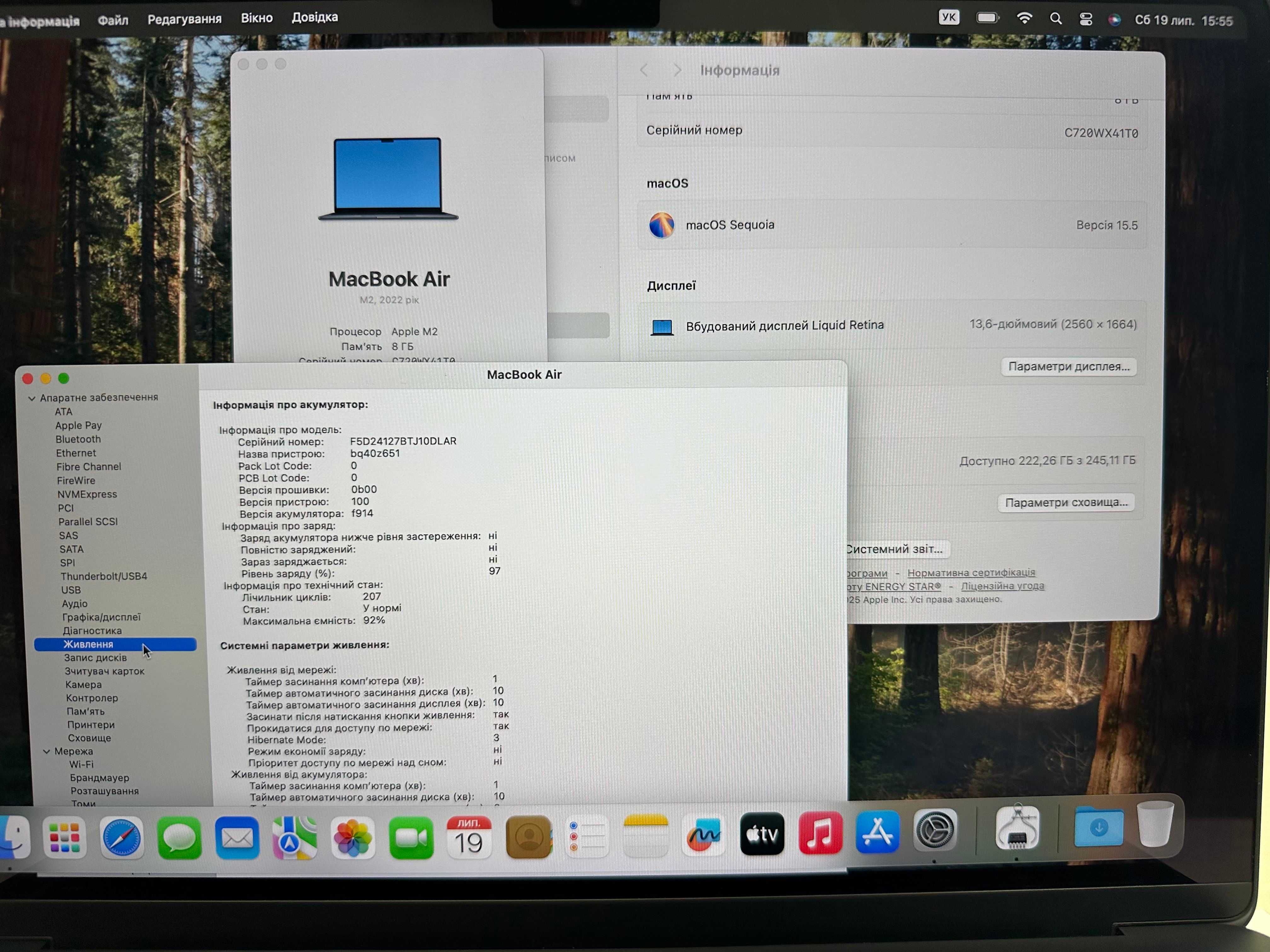Open Freeform from the Dock
This screenshot has width=1270, height=952.
point(704,835)
